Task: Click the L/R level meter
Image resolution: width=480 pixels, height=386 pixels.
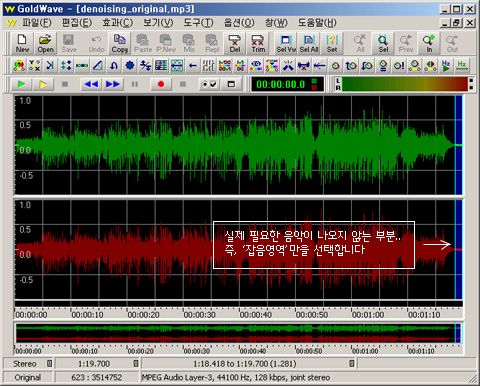Action: (x=405, y=84)
